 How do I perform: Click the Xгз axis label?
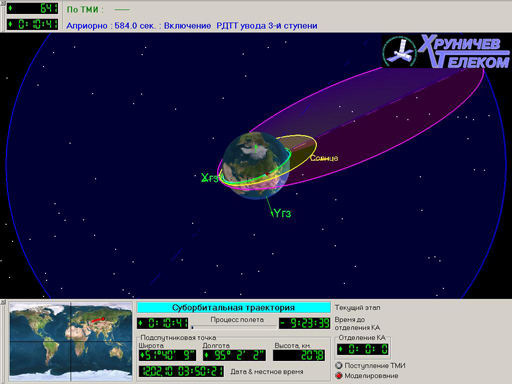pyautogui.click(x=210, y=178)
